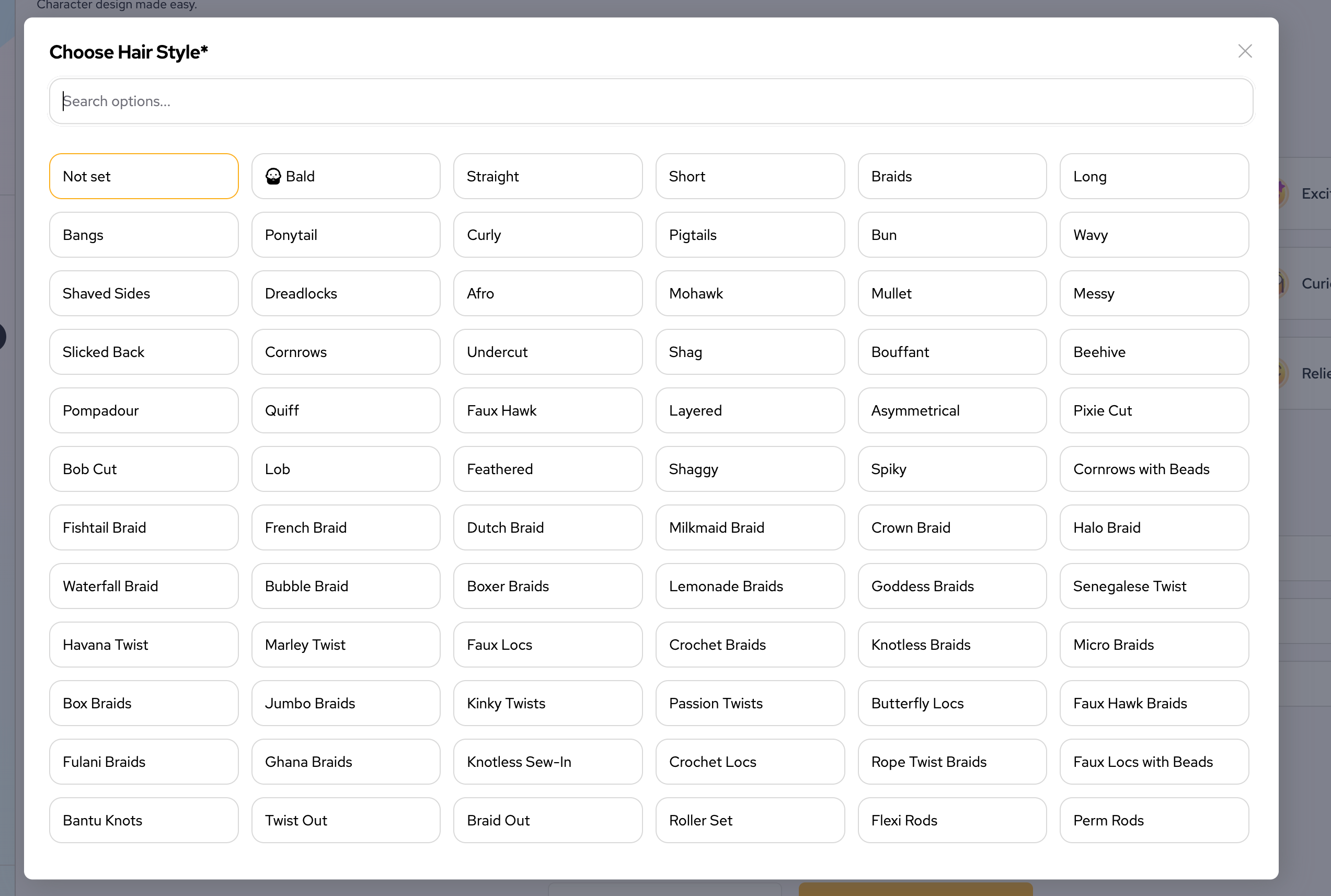Close the Choose Hair Style dialog
Viewport: 1331px width, 896px height.
[x=1245, y=51]
